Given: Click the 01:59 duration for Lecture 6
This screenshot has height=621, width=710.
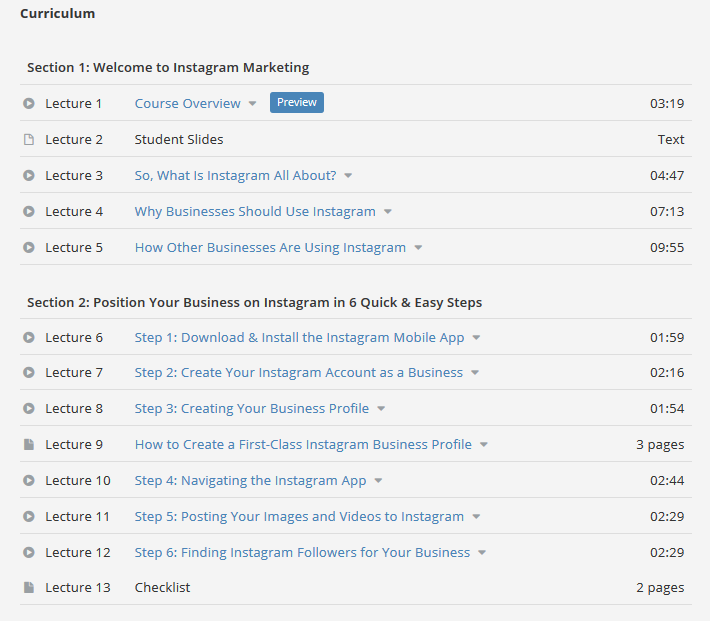Looking at the screenshot, I should click(x=667, y=337).
